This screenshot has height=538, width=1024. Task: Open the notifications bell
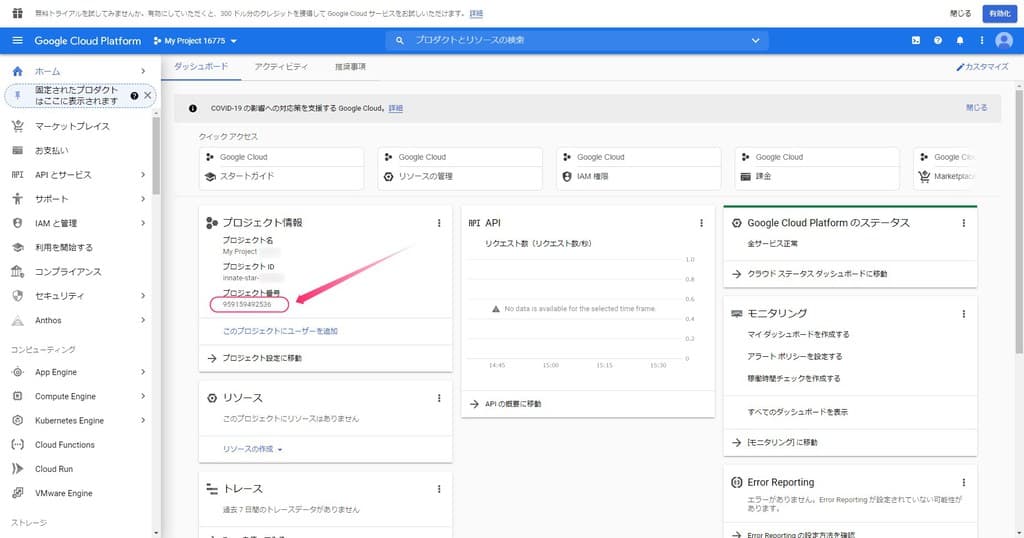960,40
